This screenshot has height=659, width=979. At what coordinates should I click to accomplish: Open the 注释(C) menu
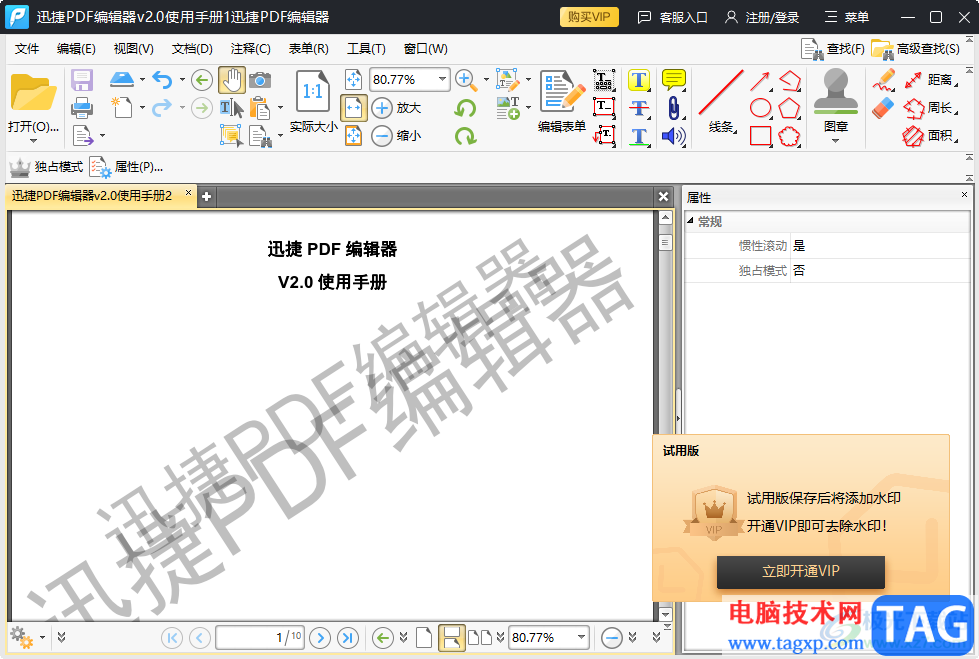(250, 49)
